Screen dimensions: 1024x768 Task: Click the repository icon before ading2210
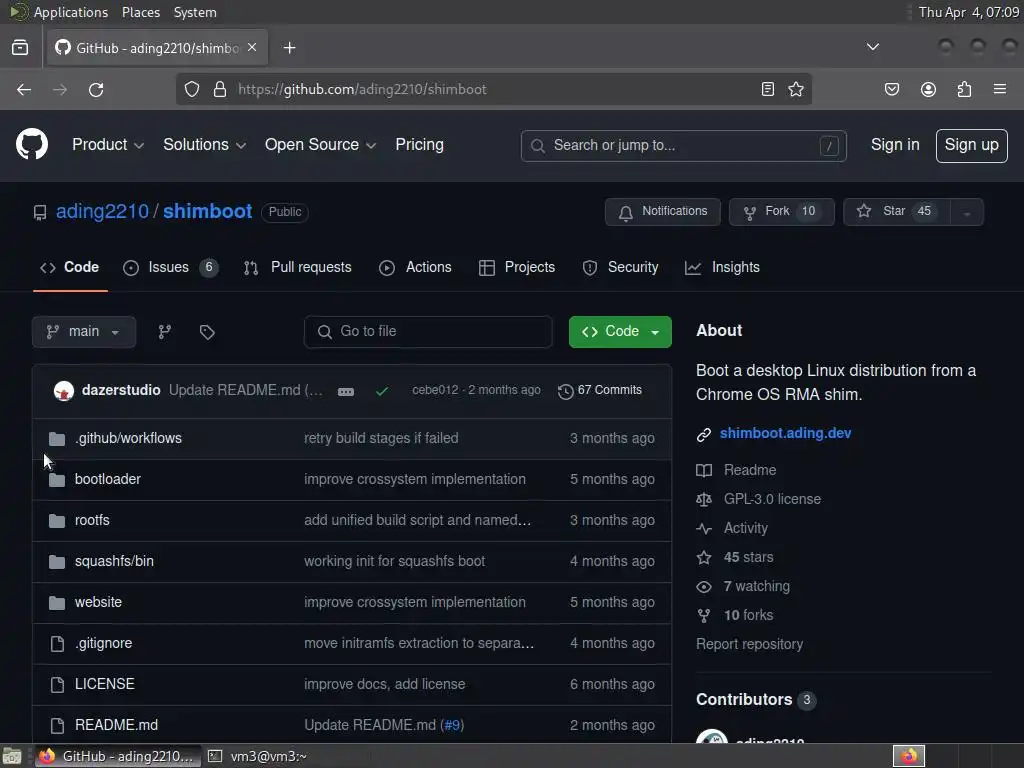click(40, 212)
